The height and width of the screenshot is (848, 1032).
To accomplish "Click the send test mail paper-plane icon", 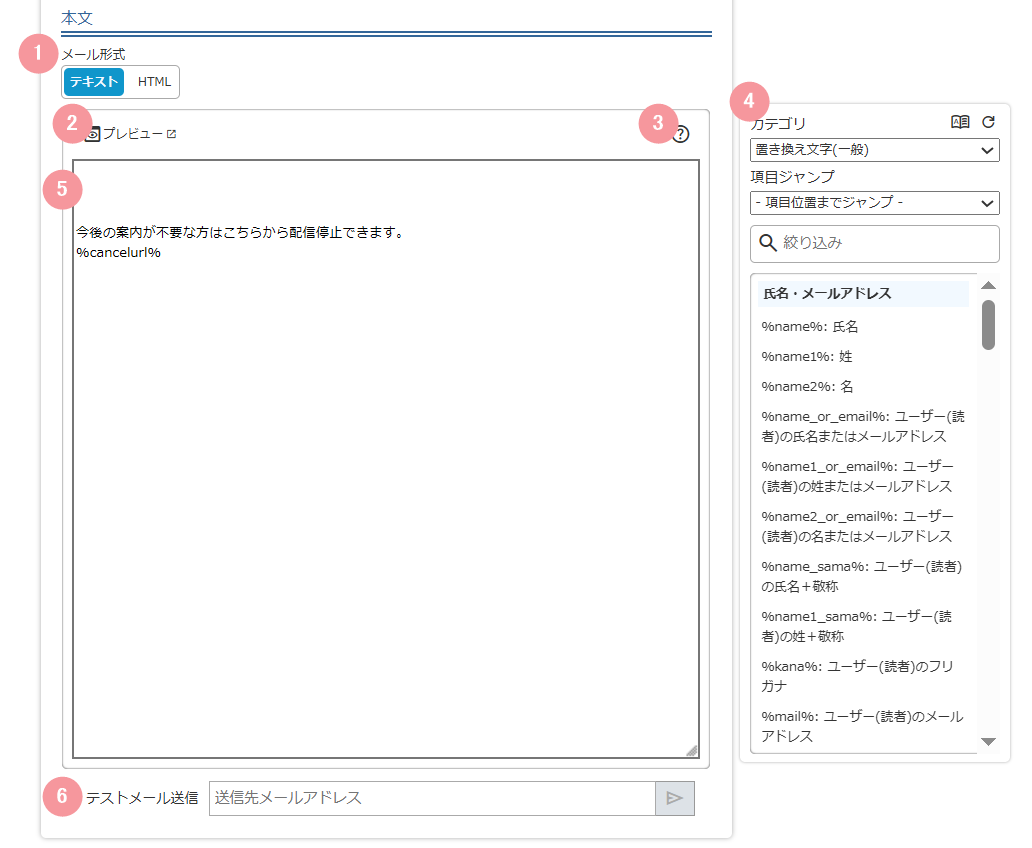I will [x=674, y=798].
